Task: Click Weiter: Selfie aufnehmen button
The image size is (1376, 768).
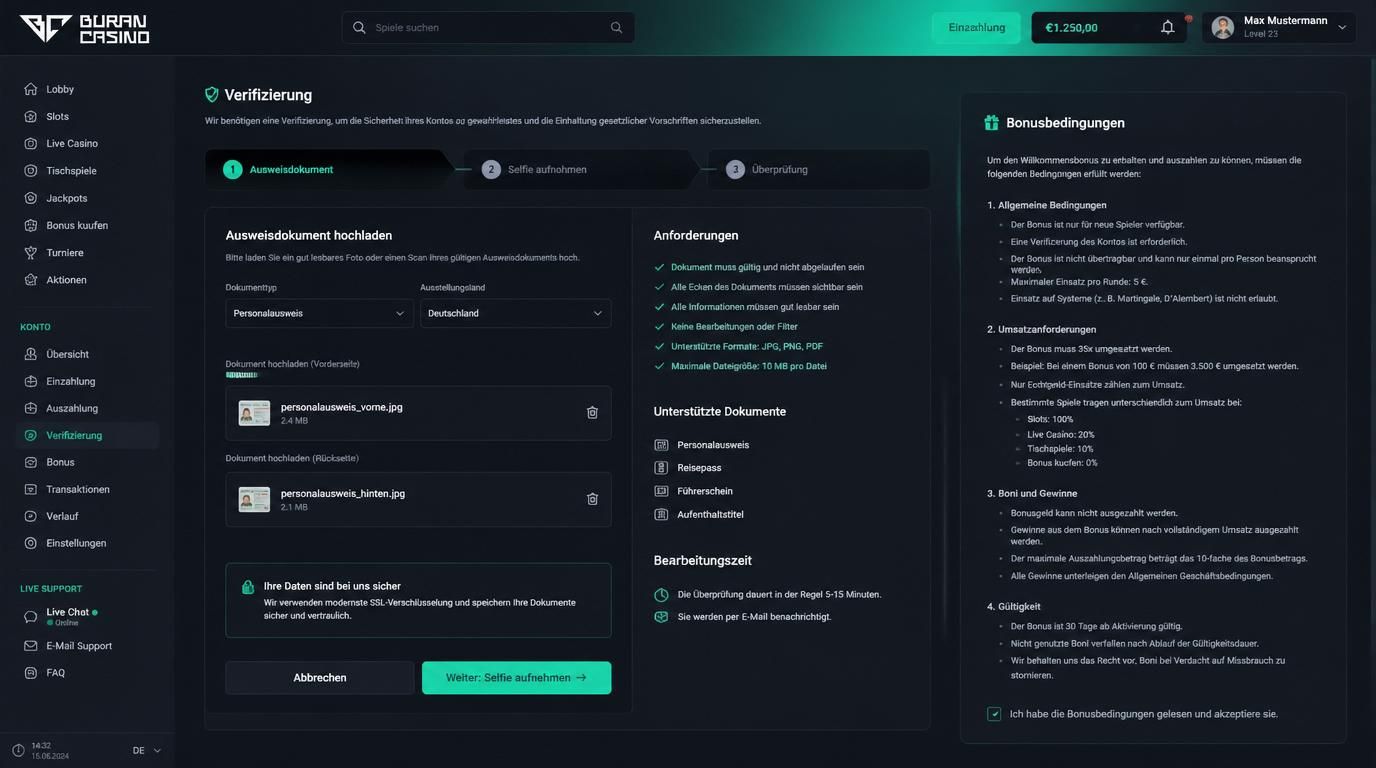Action: point(516,677)
